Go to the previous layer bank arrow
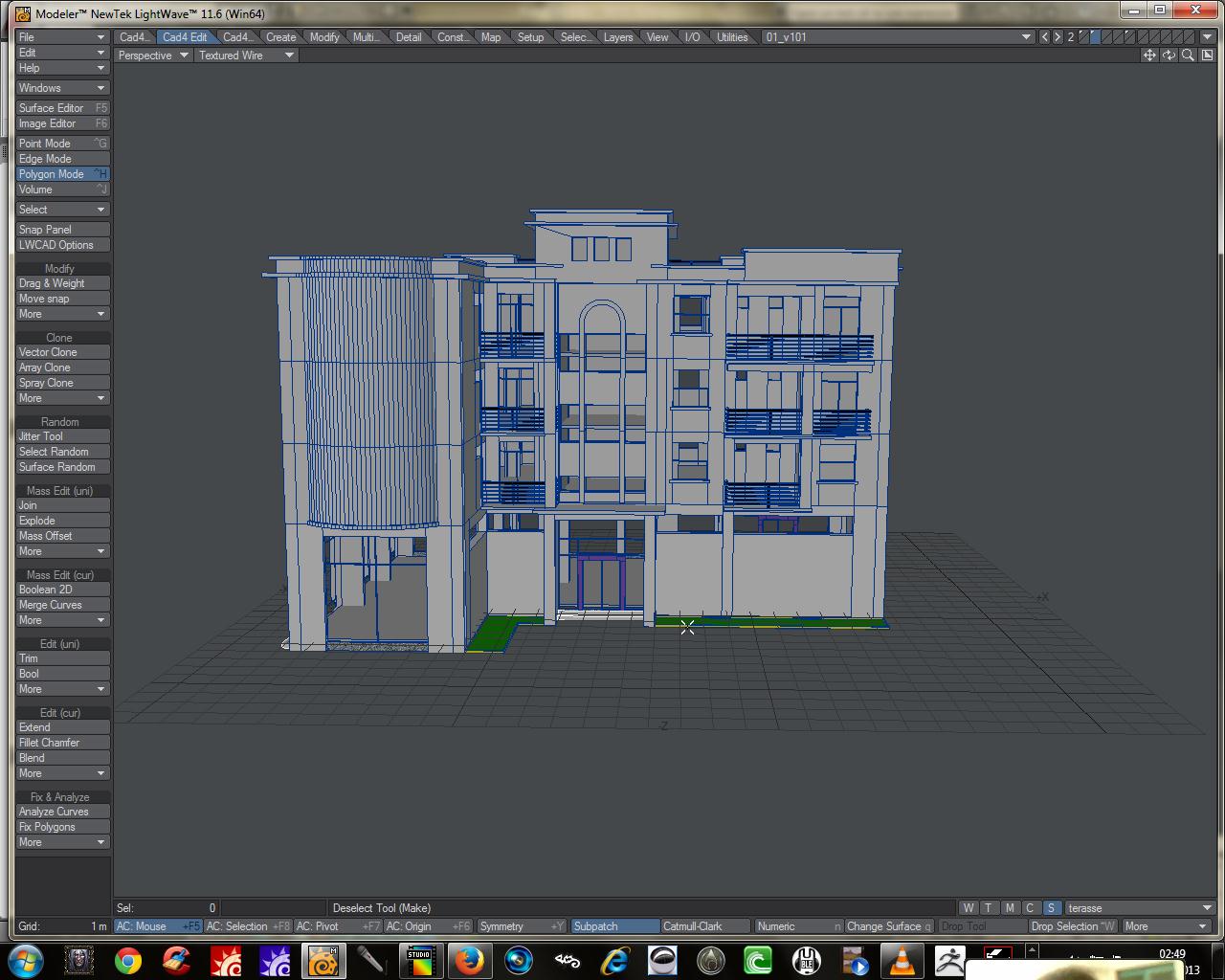The width and height of the screenshot is (1225, 980). (x=1045, y=37)
